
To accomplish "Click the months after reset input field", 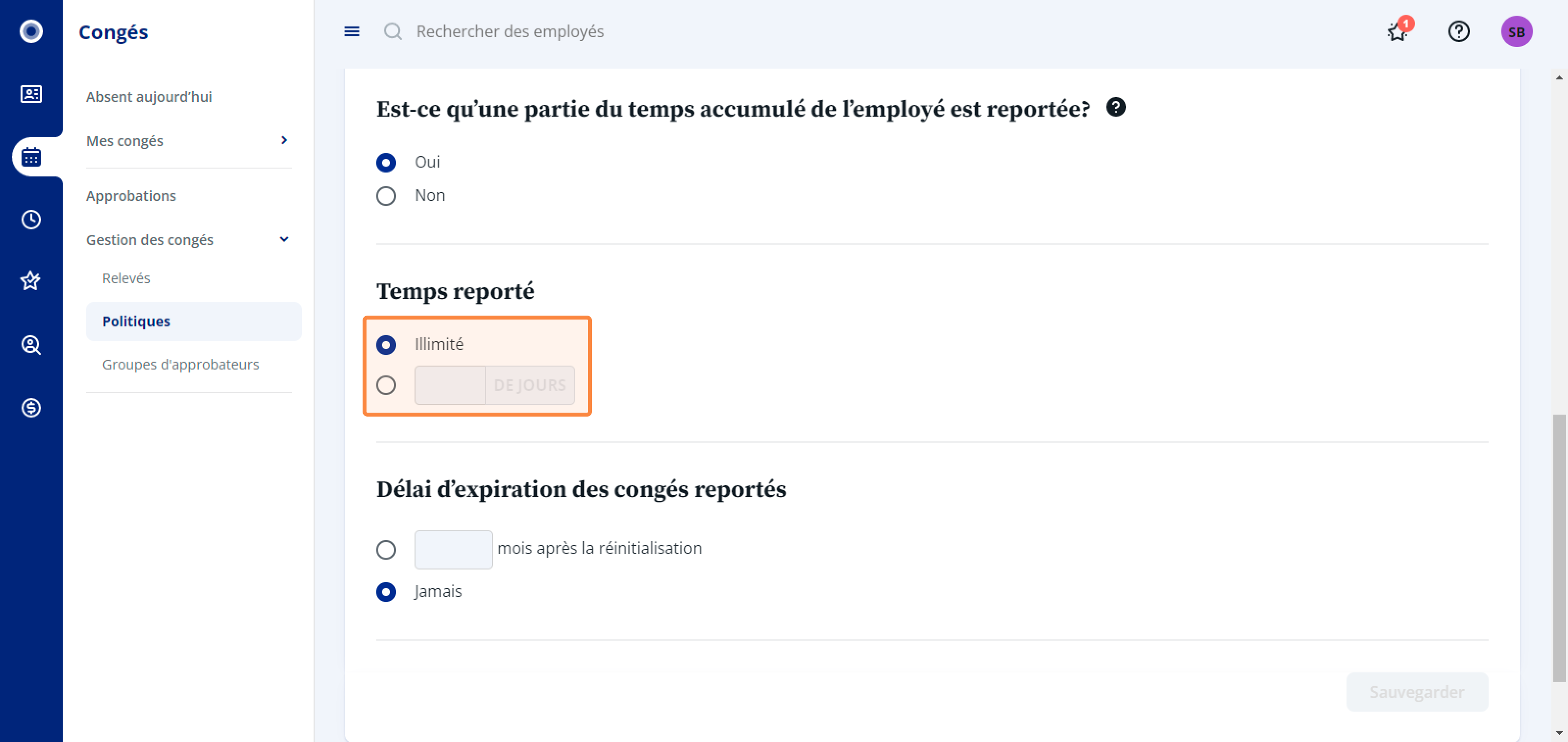I will [453, 550].
